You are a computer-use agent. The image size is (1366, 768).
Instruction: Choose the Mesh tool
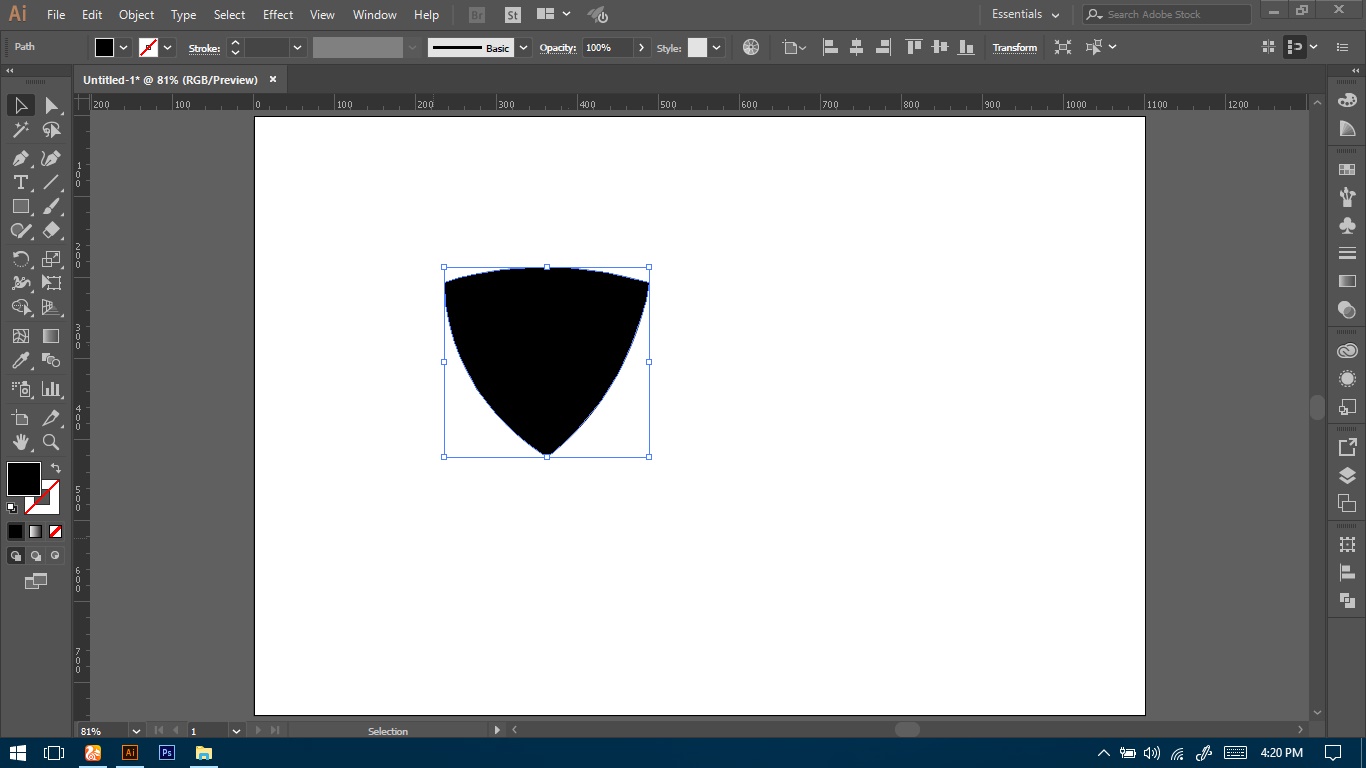pyautogui.click(x=20, y=336)
